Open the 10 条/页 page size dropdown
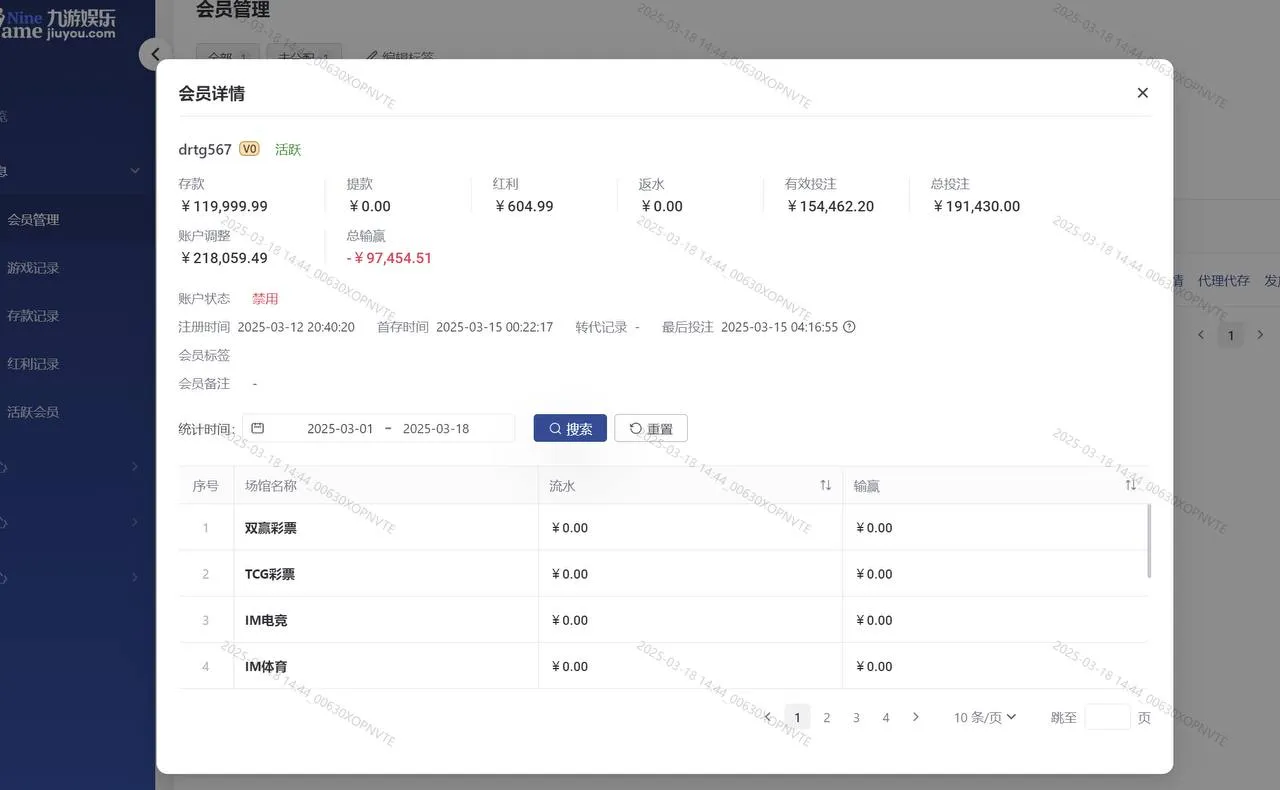1280x790 pixels. [x=983, y=717]
